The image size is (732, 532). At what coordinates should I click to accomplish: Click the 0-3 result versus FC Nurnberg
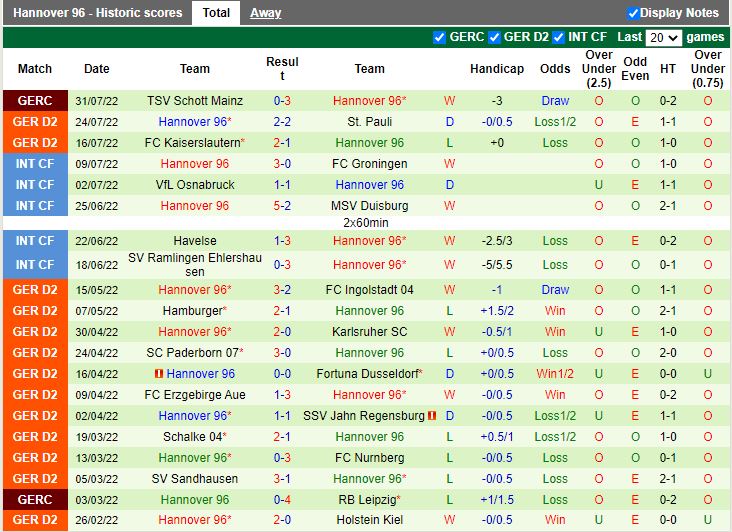[x=282, y=458]
